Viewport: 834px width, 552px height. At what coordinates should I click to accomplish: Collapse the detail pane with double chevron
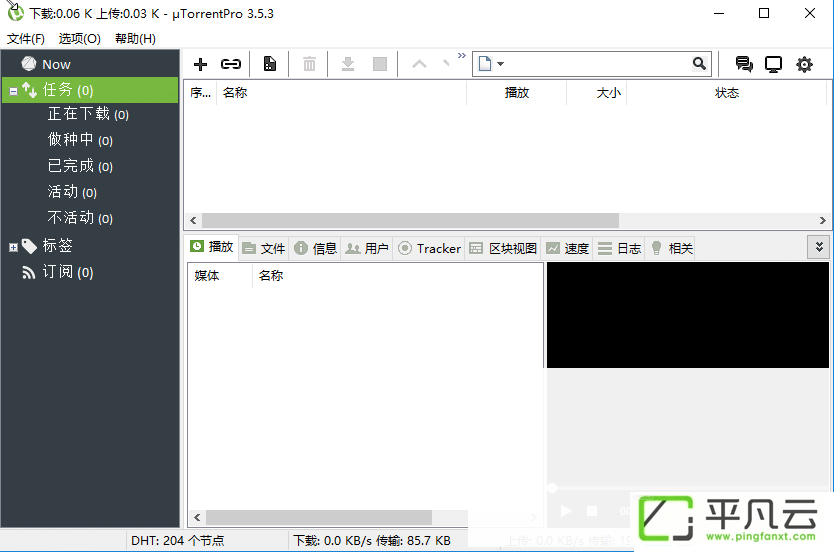tap(819, 247)
